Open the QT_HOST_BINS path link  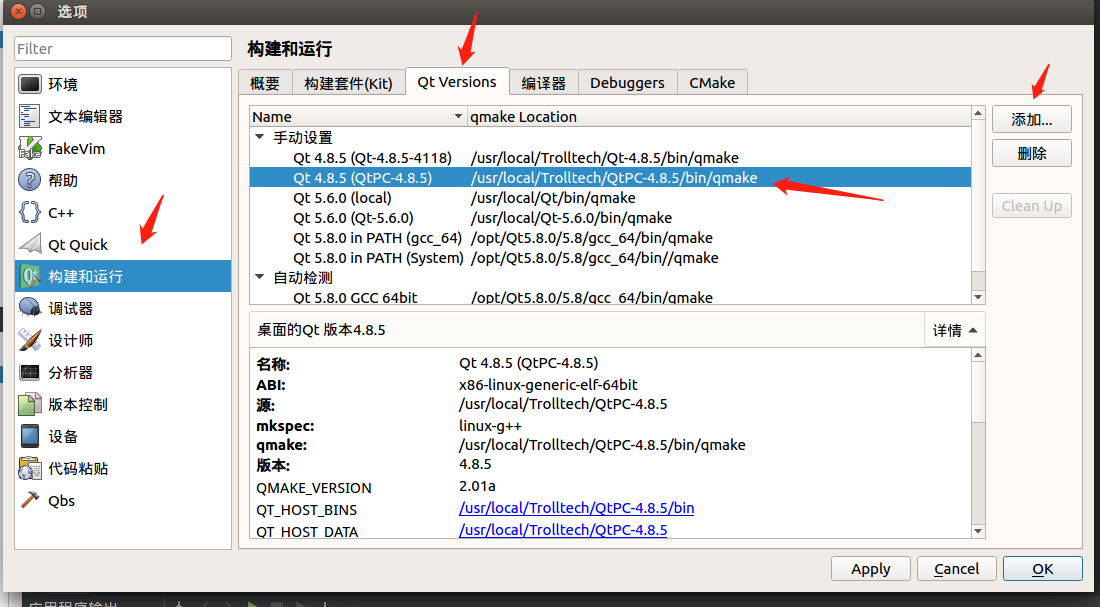click(x=576, y=508)
